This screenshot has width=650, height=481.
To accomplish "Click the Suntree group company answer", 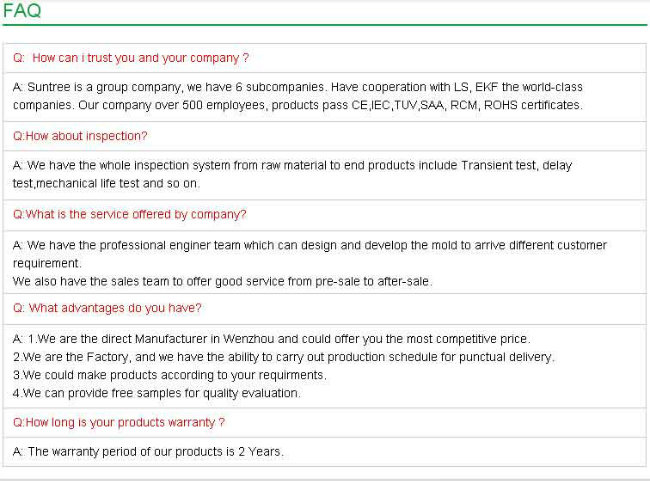I will click(x=298, y=96).
